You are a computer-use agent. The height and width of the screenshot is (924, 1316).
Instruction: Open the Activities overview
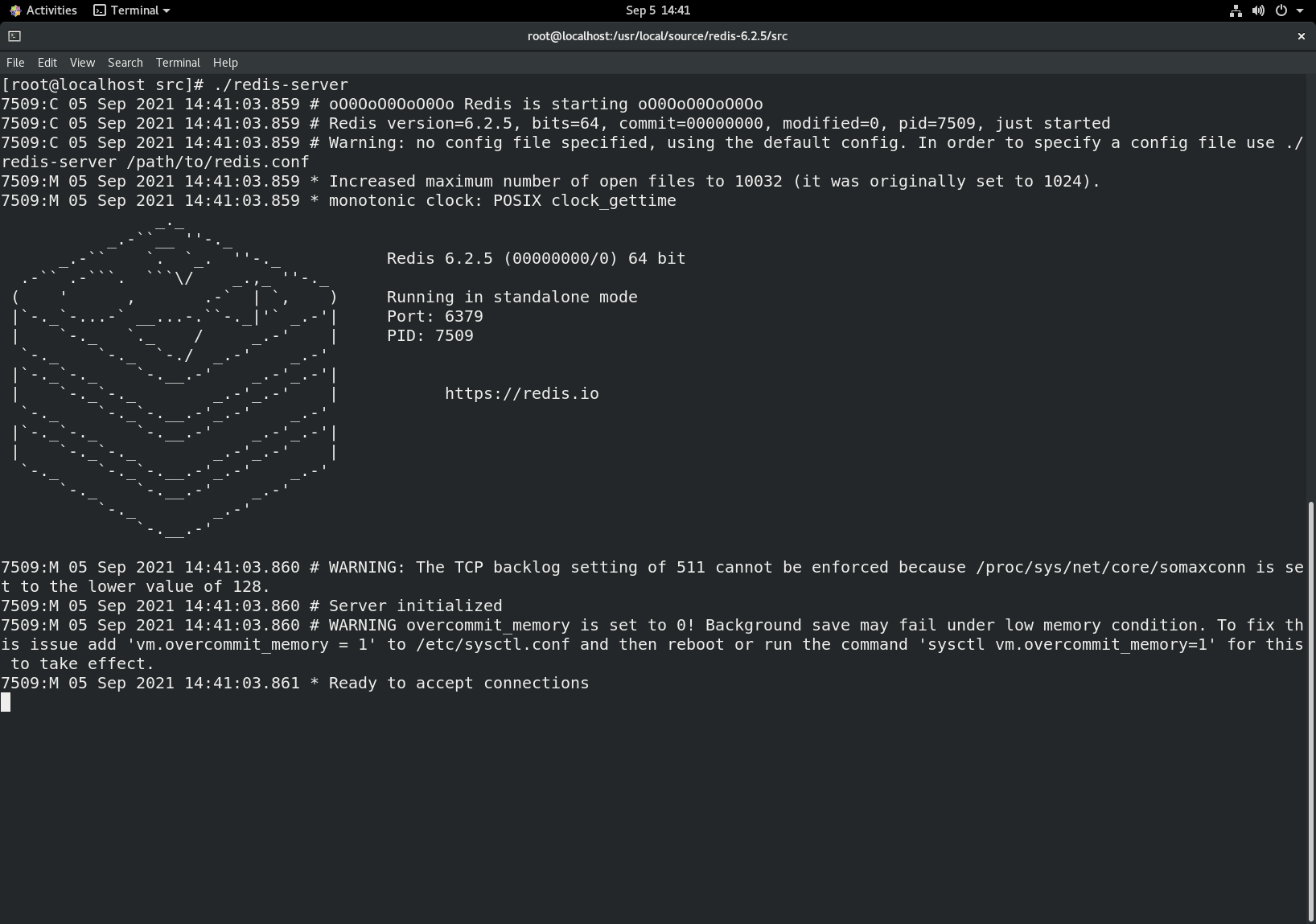pyautogui.click(x=43, y=10)
